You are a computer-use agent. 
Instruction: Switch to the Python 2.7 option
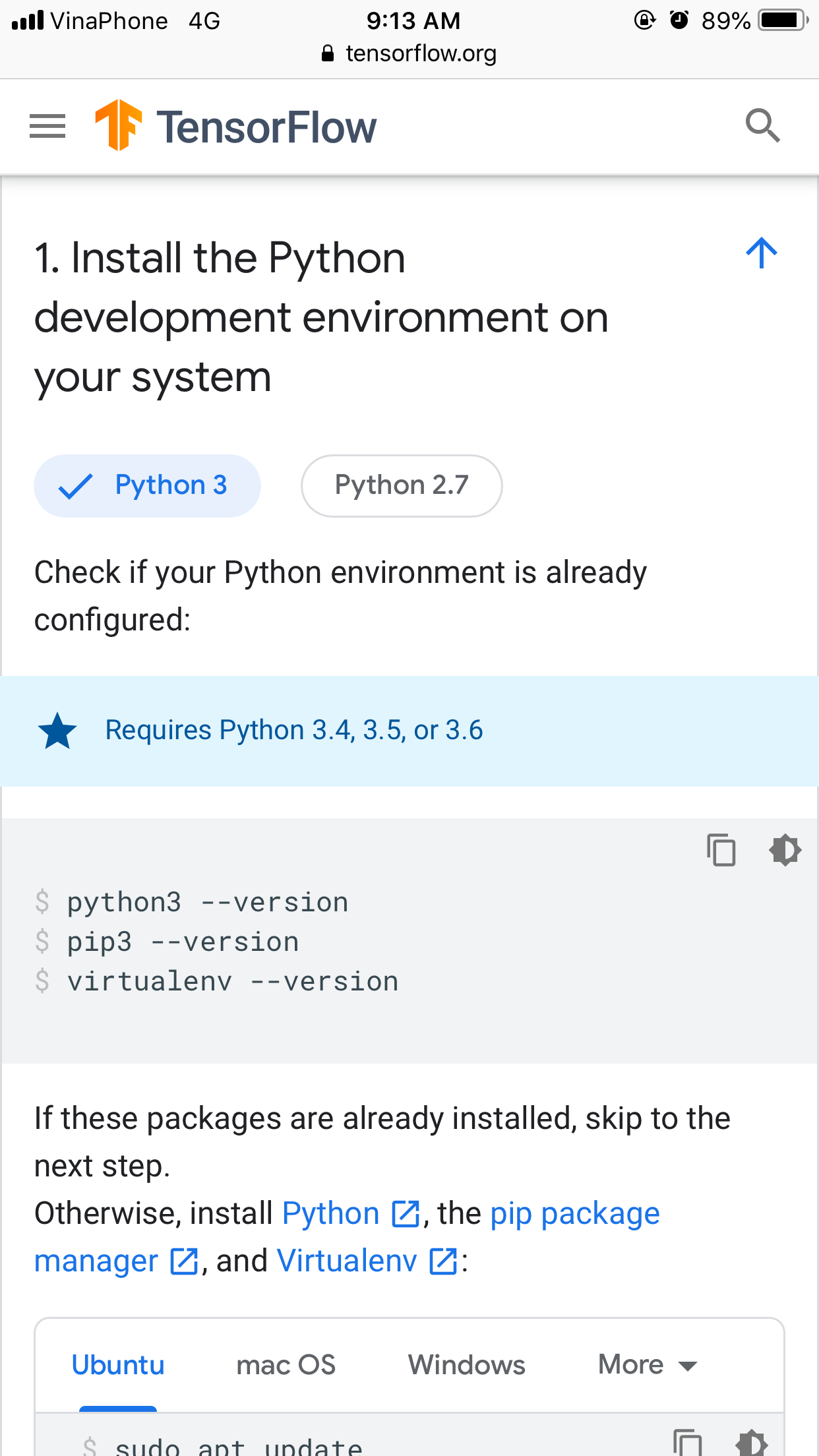click(x=402, y=486)
